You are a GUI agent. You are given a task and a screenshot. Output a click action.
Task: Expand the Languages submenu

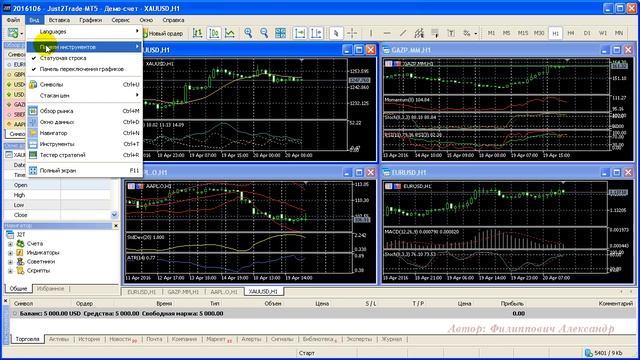(84, 31)
